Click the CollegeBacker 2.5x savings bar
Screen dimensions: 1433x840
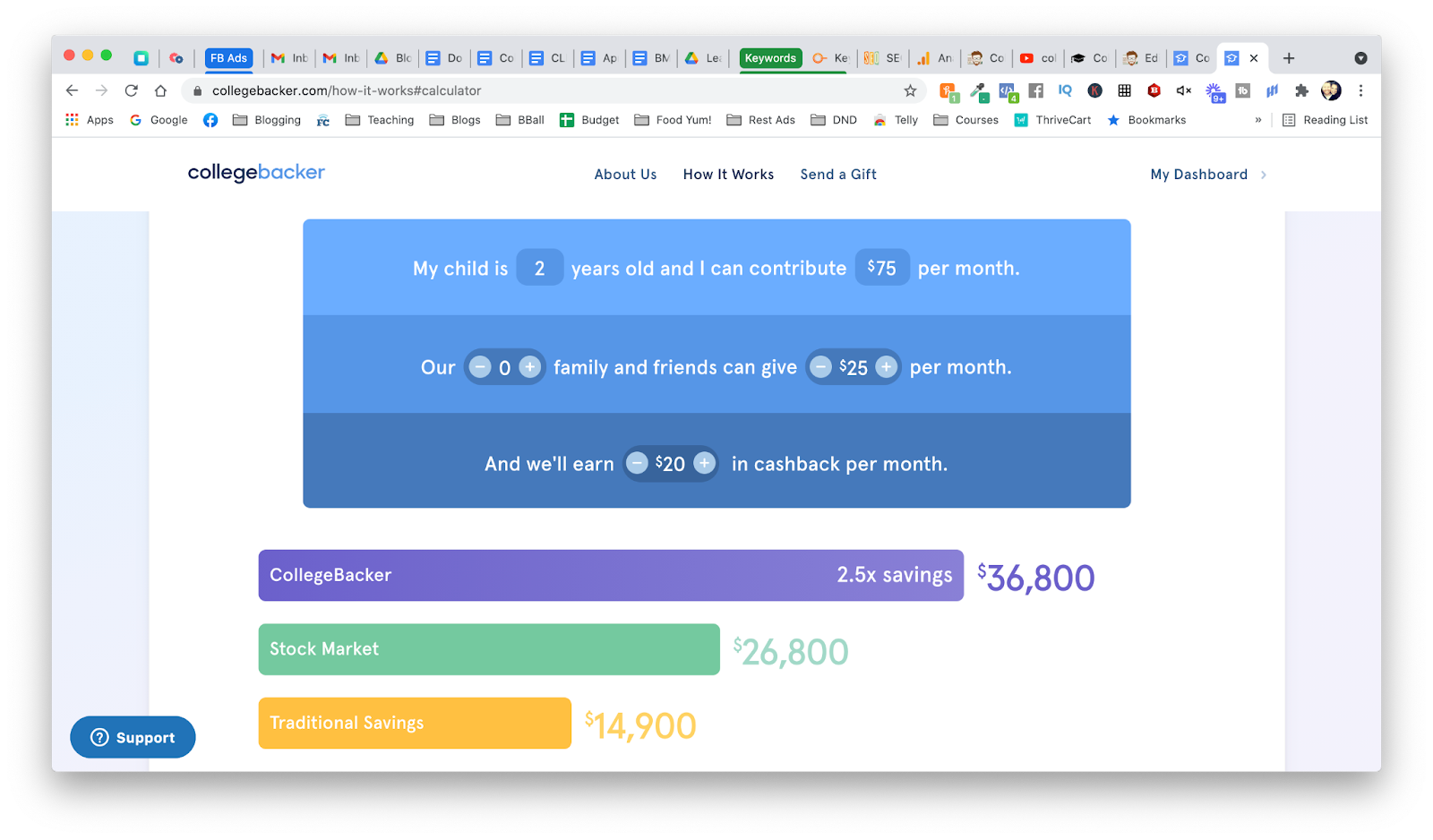(x=611, y=575)
